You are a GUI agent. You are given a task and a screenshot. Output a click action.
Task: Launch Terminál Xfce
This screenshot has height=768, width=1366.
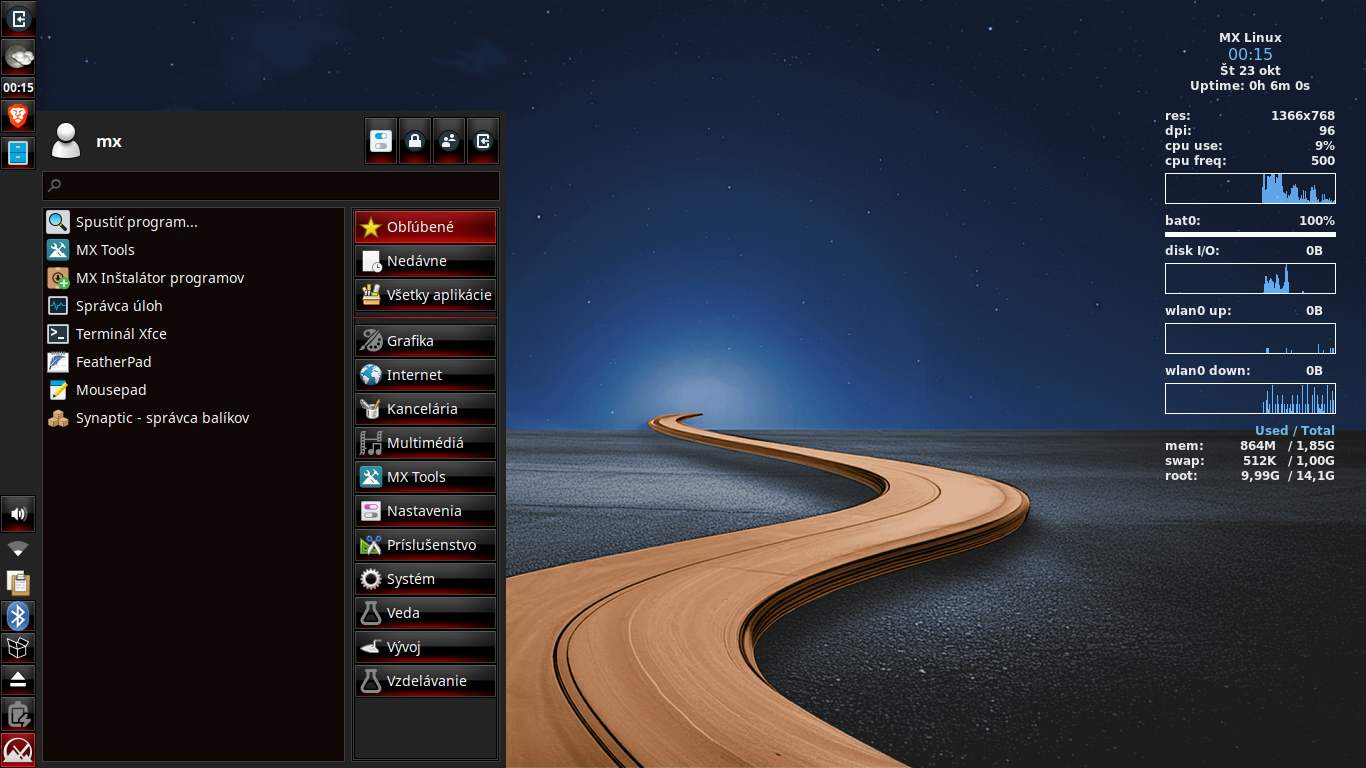click(x=194, y=334)
